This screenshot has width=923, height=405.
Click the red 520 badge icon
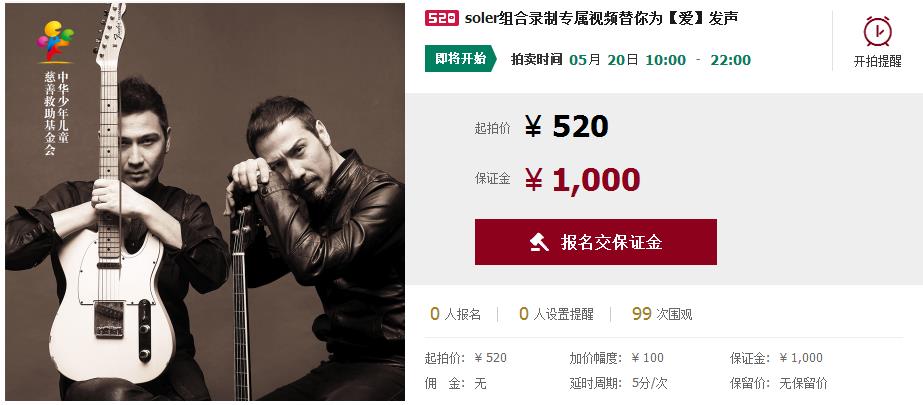coord(441,18)
